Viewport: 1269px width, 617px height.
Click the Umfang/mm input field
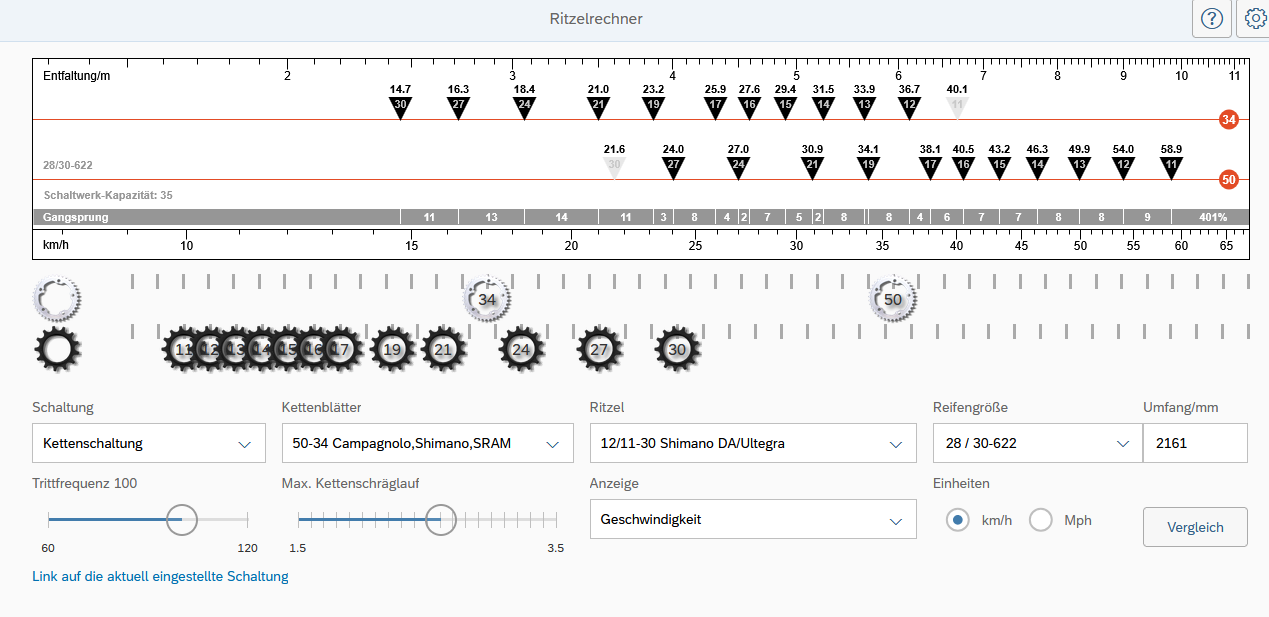pos(1195,443)
